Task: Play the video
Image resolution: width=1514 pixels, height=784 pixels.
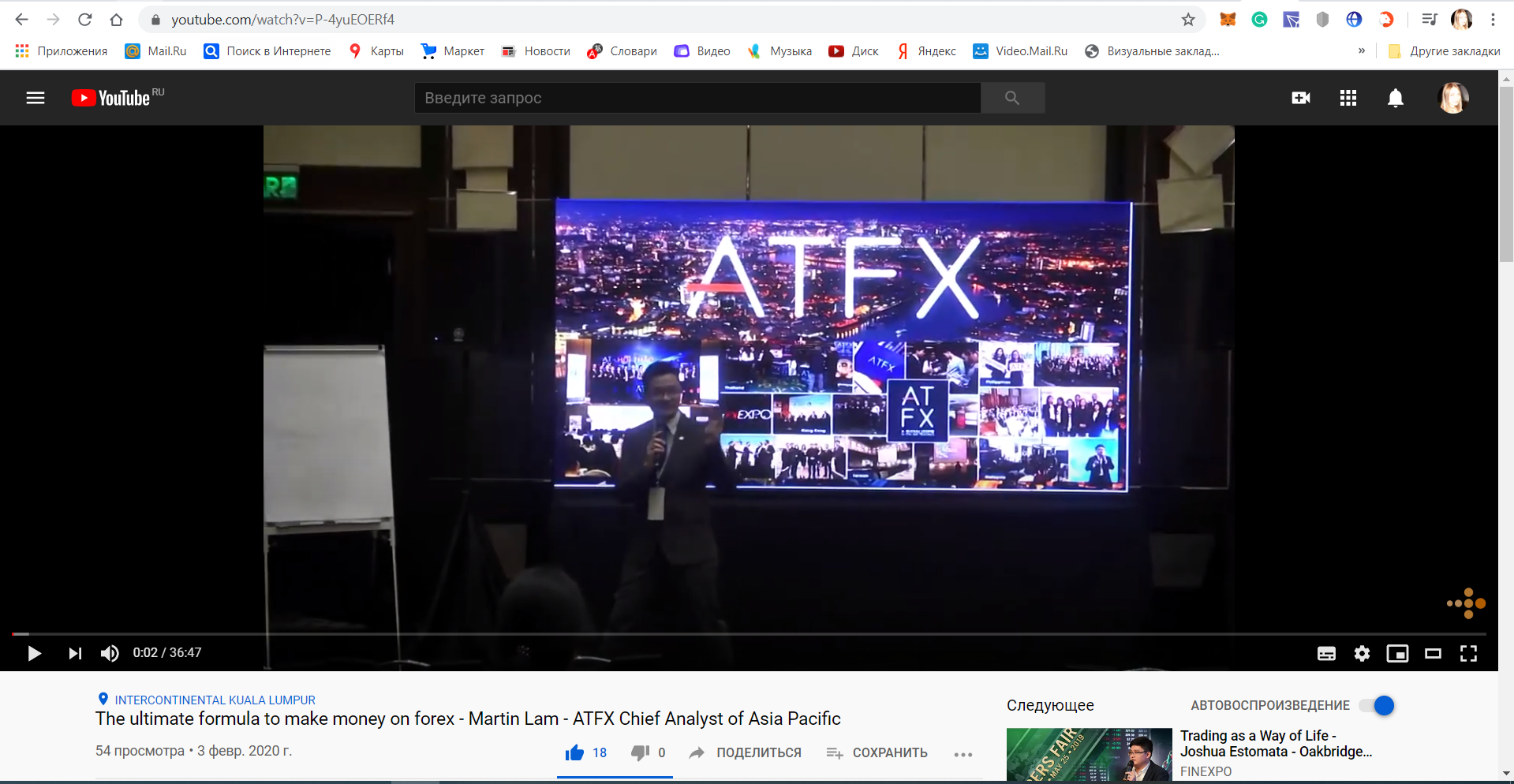Action: [x=34, y=653]
